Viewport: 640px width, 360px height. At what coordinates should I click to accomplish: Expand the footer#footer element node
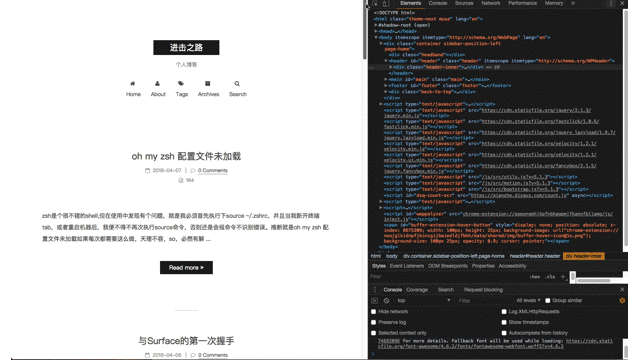pos(386,86)
